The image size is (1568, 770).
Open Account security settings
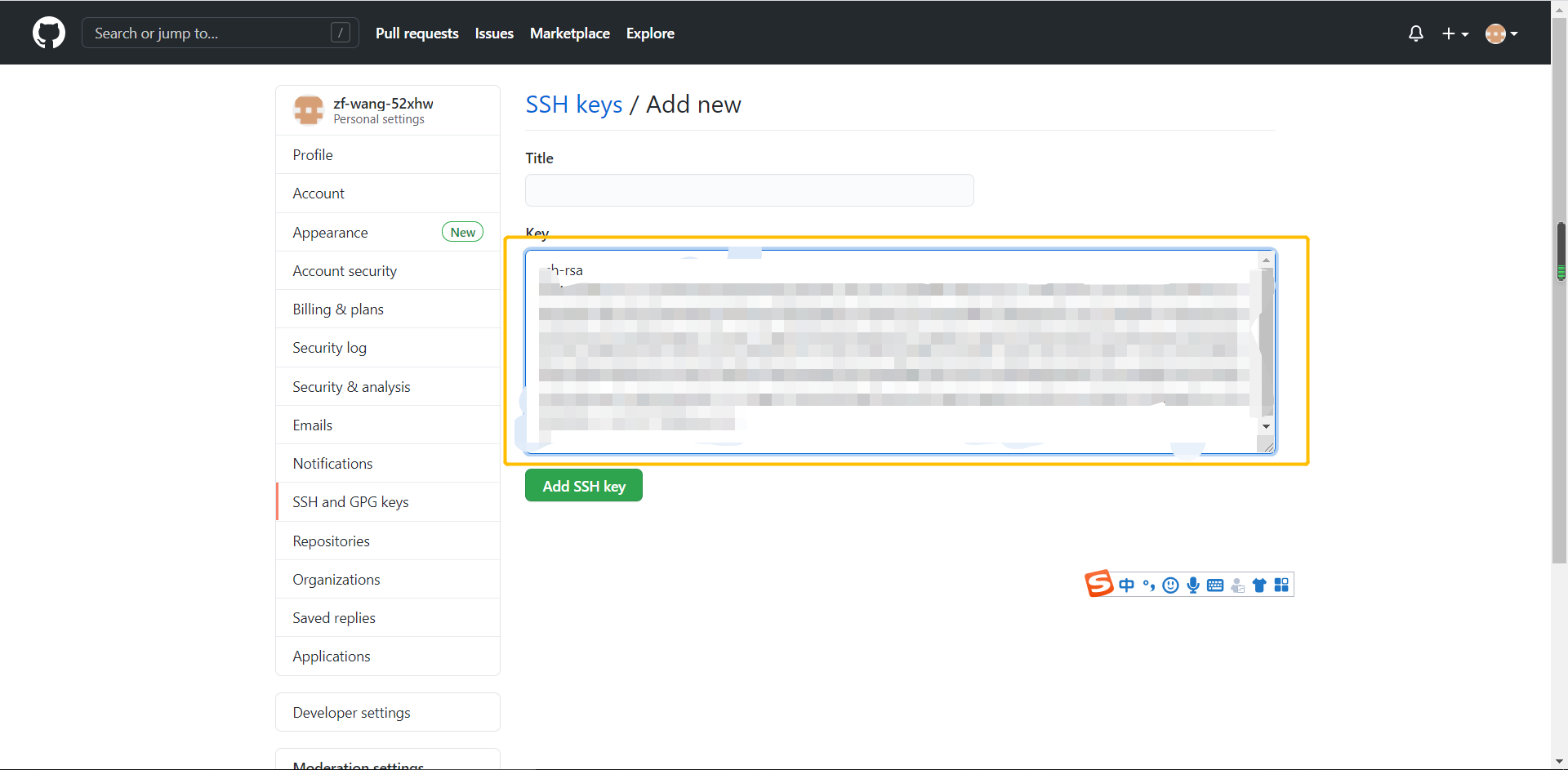(388, 270)
